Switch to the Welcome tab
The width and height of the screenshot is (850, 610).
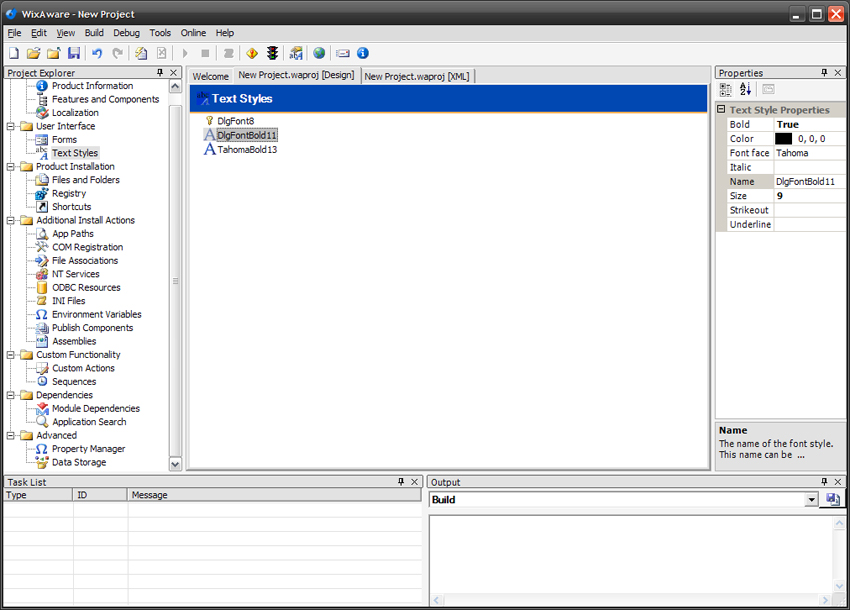tap(210, 76)
